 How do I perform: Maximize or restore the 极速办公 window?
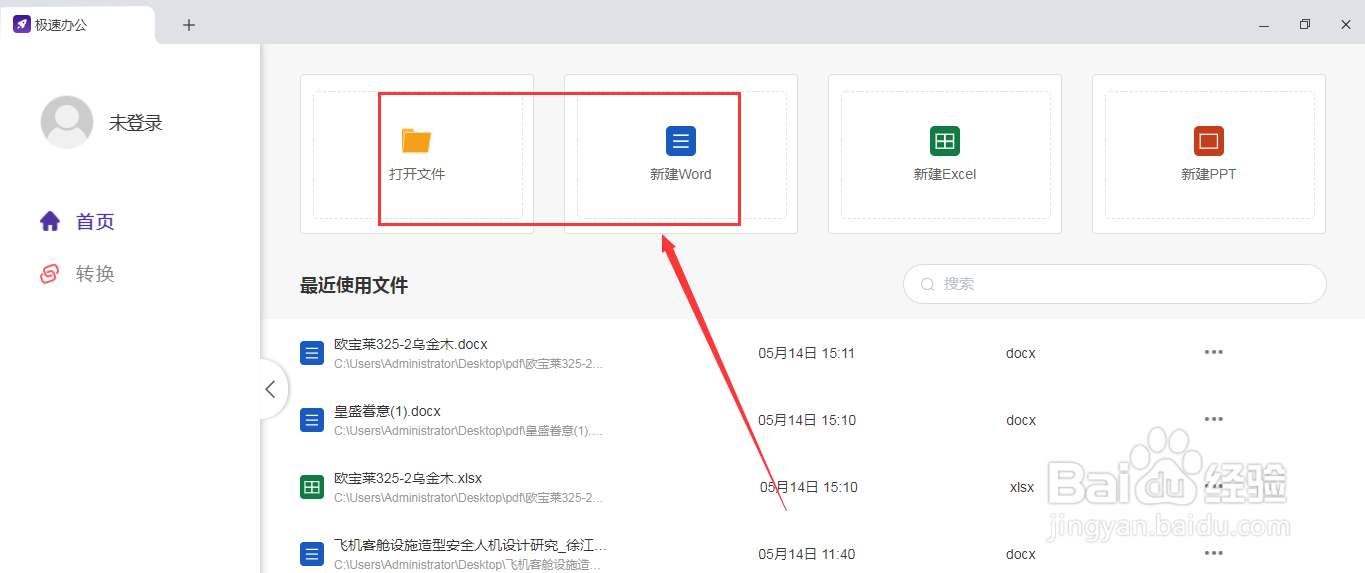[x=1305, y=25]
